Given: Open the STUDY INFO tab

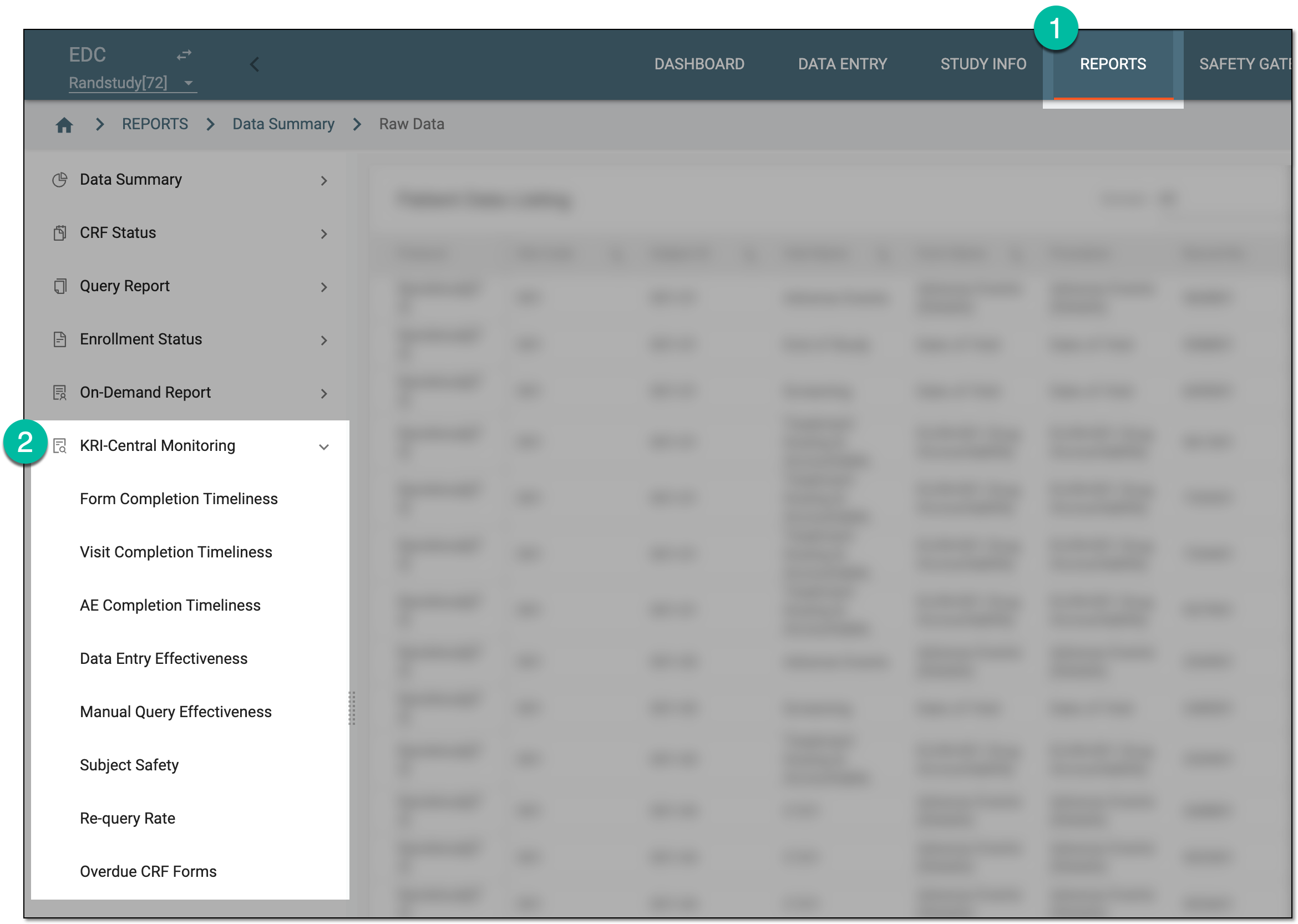Looking at the screenshot, I should coord(983,64).
